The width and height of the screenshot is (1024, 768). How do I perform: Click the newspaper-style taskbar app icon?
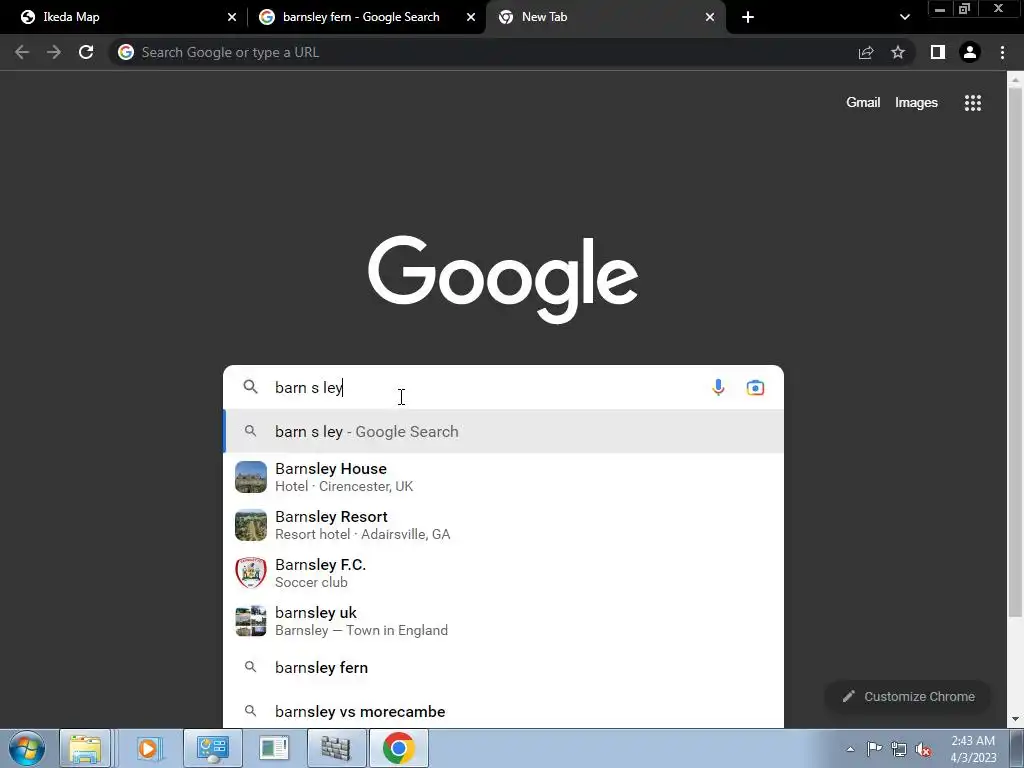coord(274,748)
